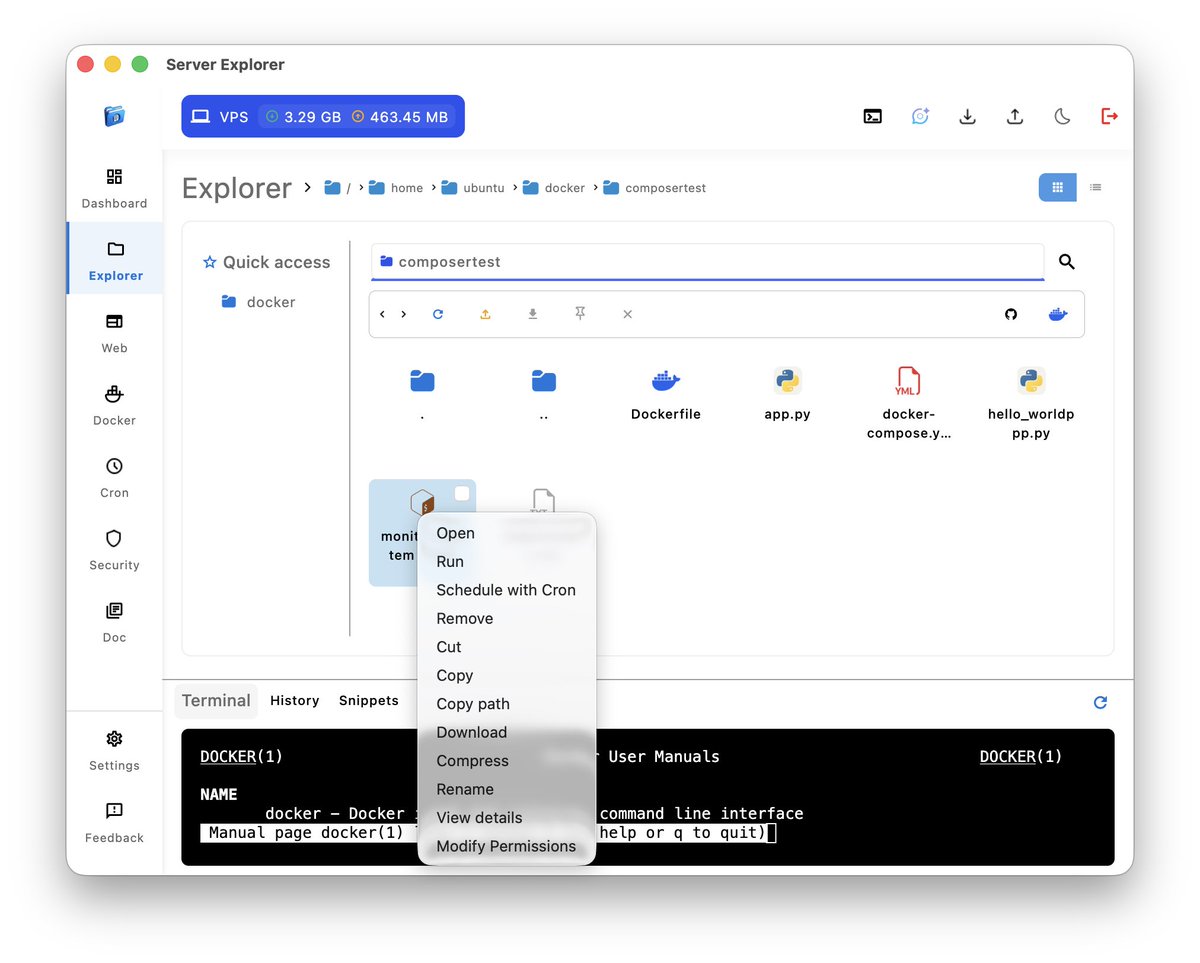Open the Docker section in the sidebar
The image size is (1200, 963).
(114, 405)
